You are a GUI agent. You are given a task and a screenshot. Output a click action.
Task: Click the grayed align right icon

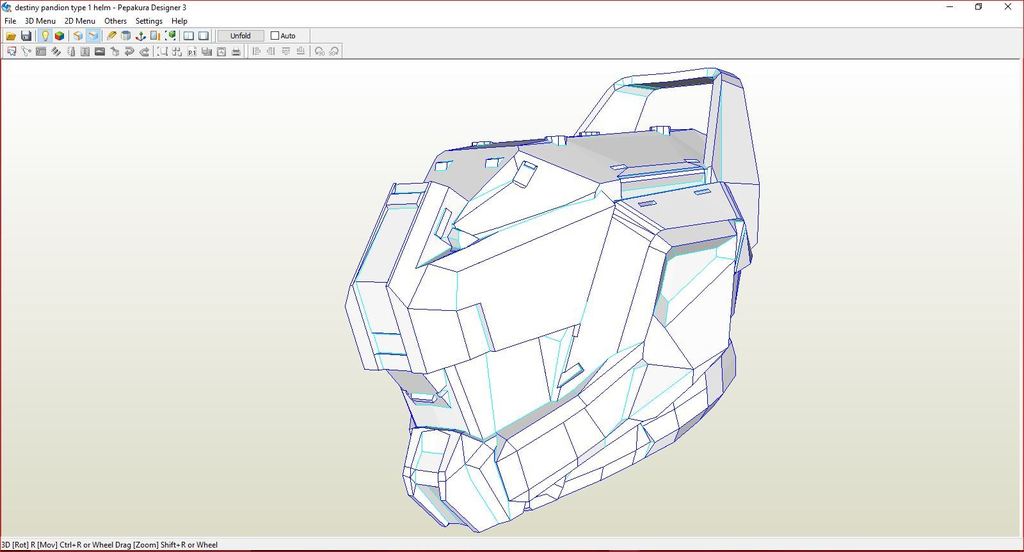point(271,51)
